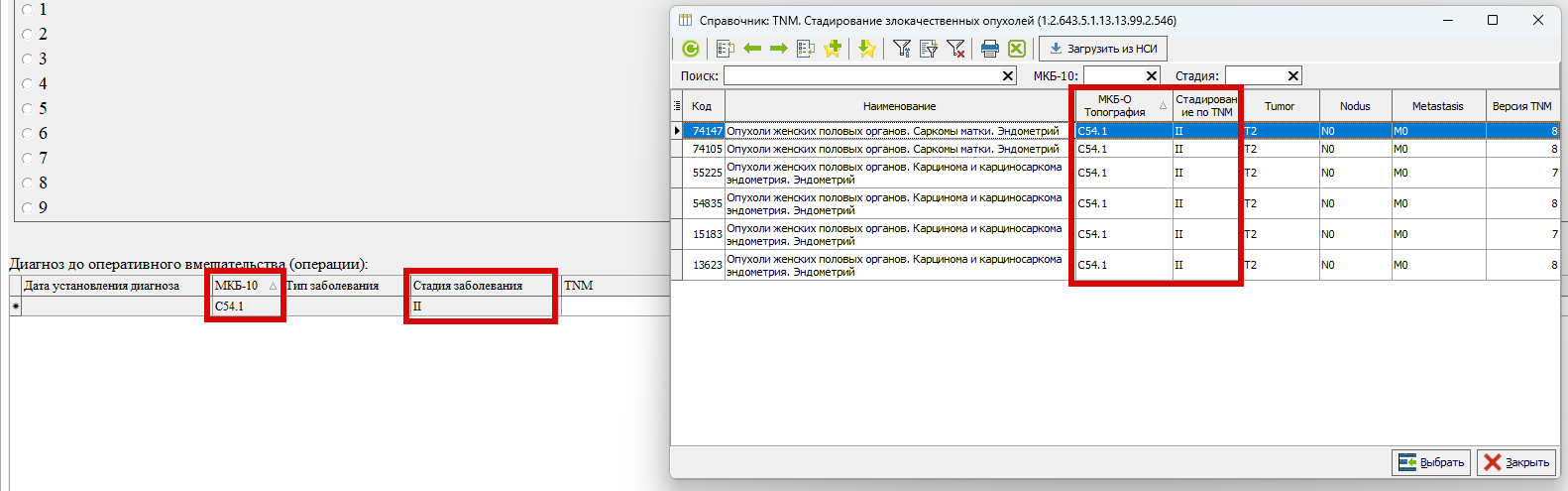Select the row with code 74105
The height and width of the screenshot is (491, 1568).
1115,149
